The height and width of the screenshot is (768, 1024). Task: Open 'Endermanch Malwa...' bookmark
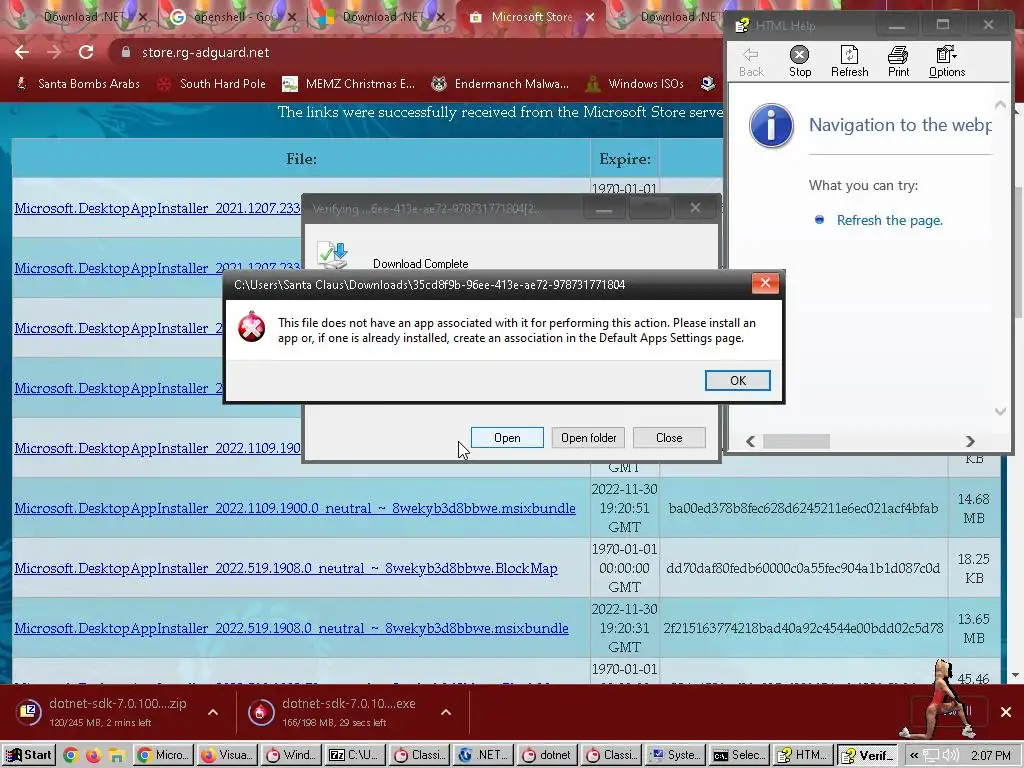pos(500,84)
